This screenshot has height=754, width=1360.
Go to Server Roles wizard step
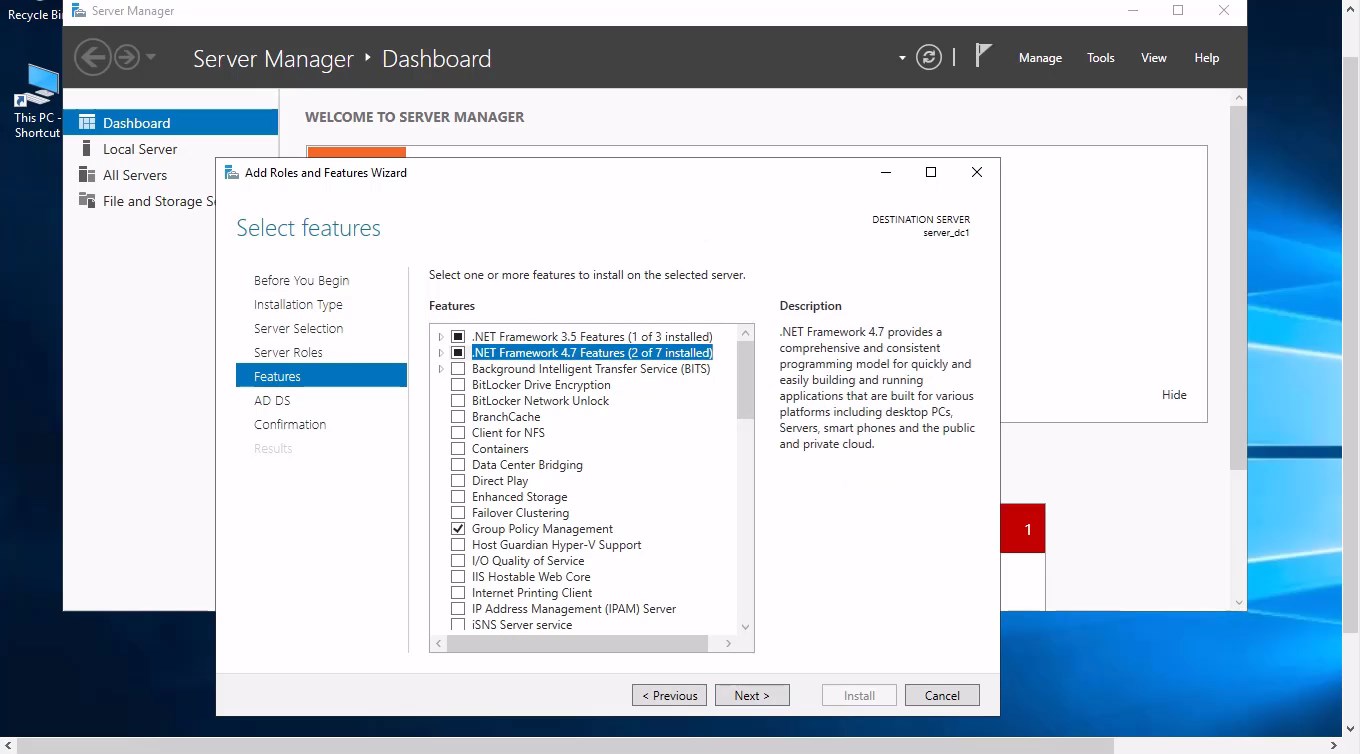click(x=288, y=353)
